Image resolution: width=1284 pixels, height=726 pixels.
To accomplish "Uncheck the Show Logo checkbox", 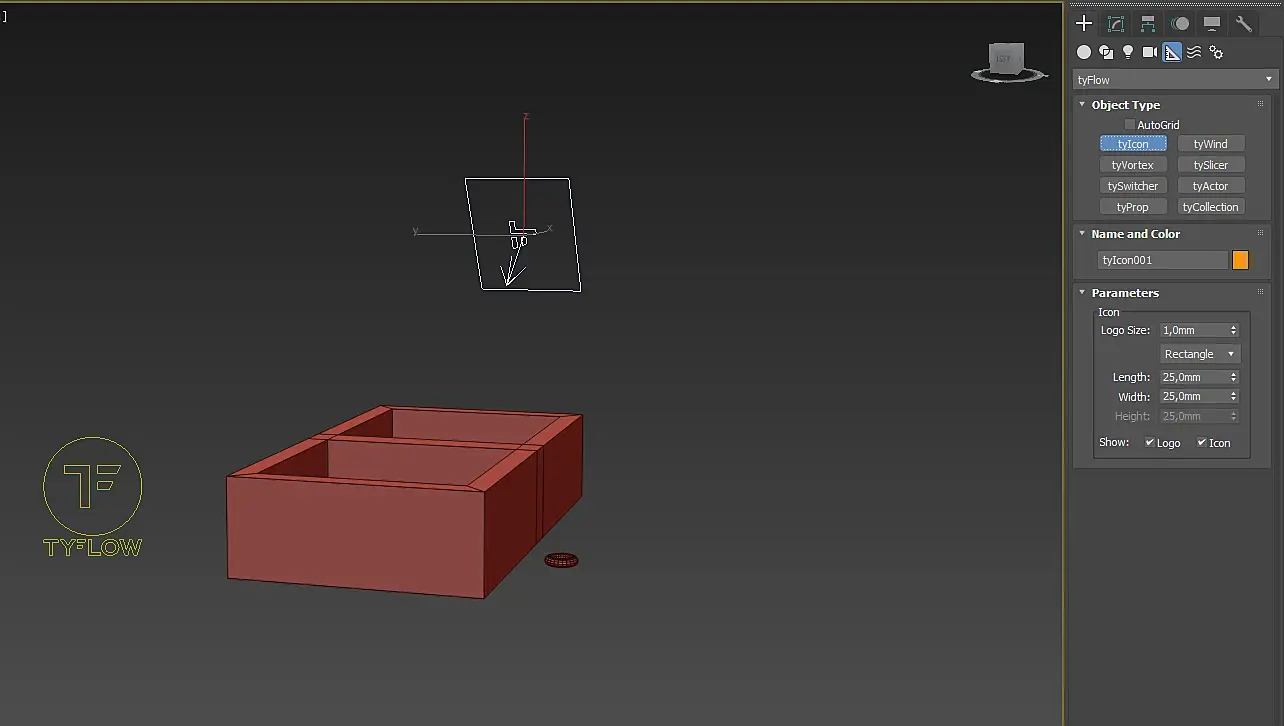I will (1150, 442).
